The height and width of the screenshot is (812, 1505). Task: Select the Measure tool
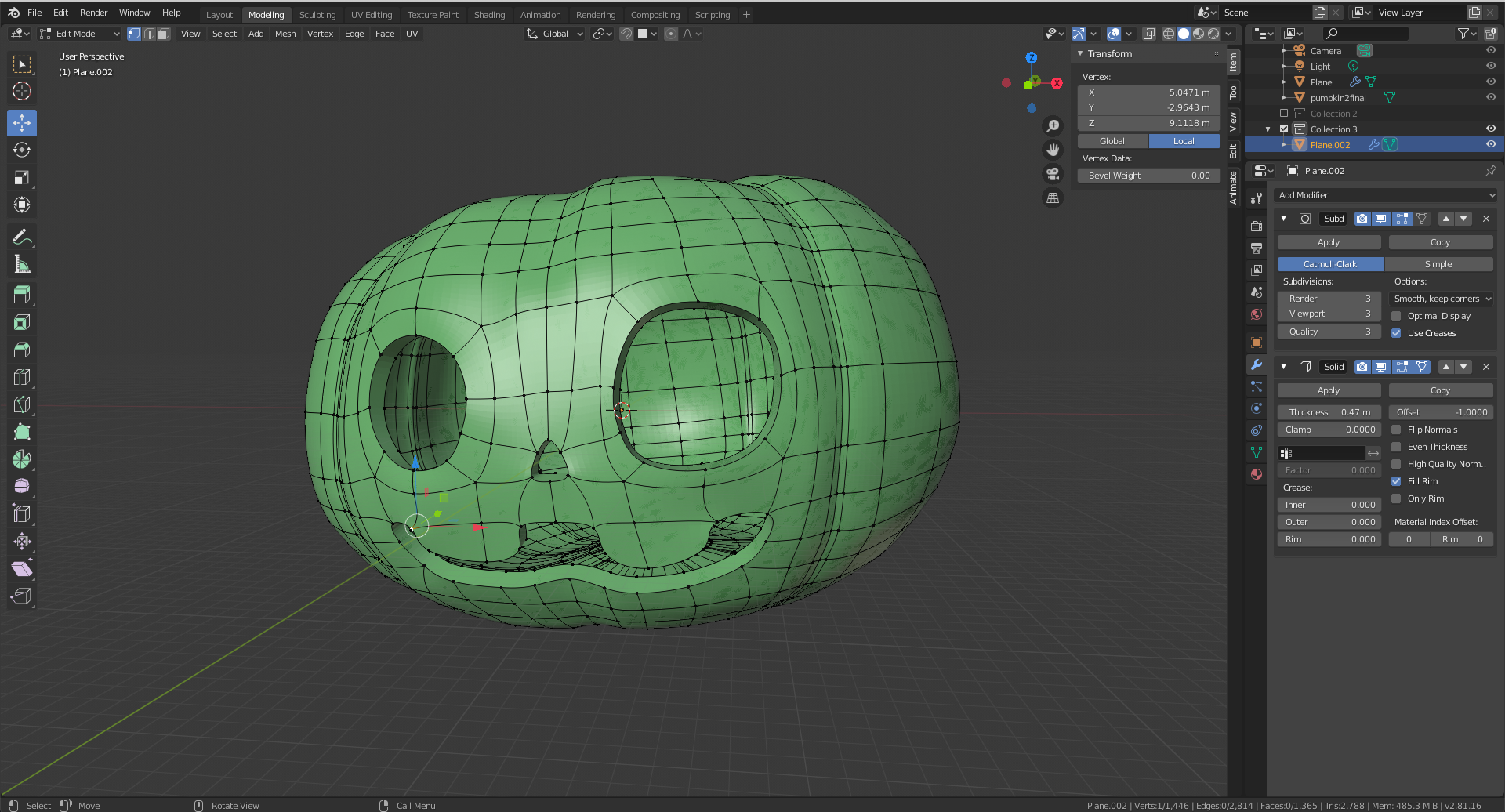[22, 264]
